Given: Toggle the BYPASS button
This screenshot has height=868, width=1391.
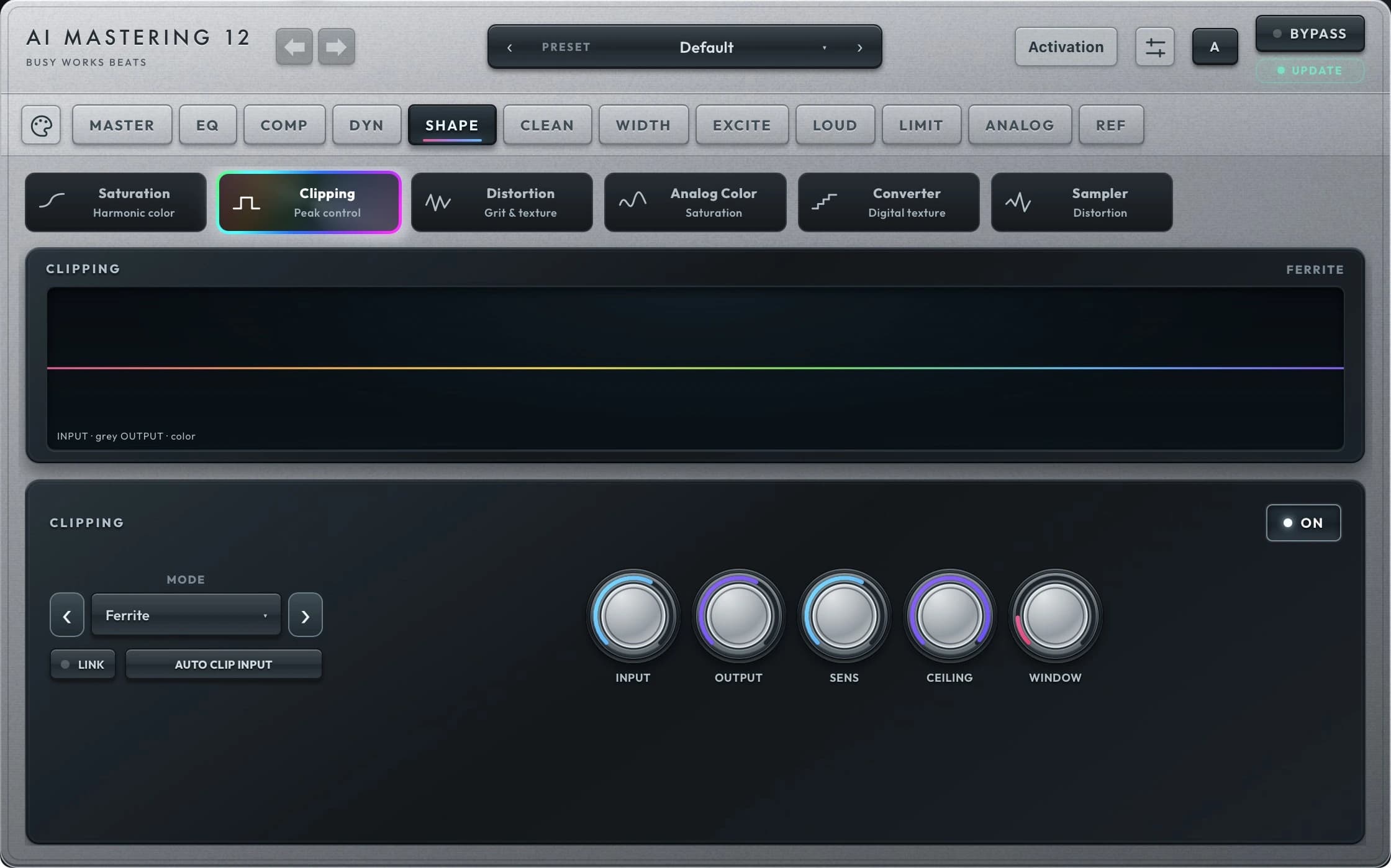Looking at the screenshot, I should point(1310,34).
